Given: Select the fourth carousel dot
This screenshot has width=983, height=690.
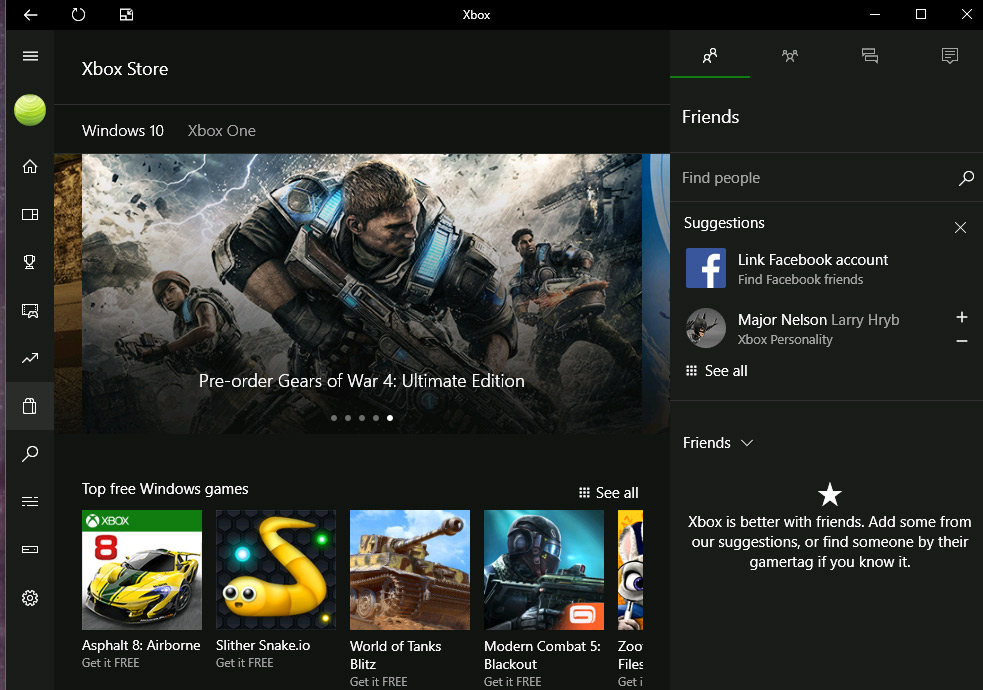Looking at the screenshot, I should 376,418.
